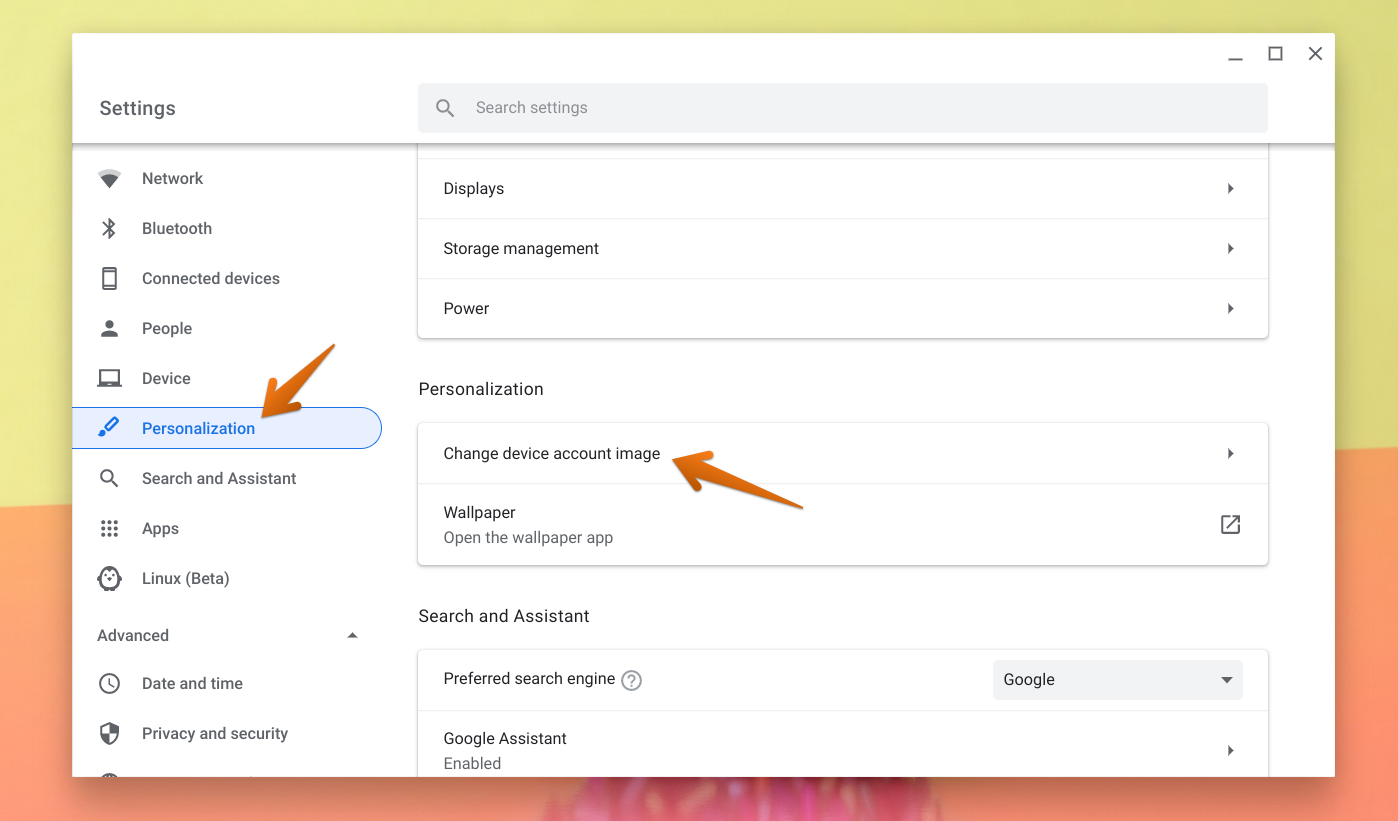Open Displays settings
The height and width of the screenshot is (821, 1398).
click(843, 189)
